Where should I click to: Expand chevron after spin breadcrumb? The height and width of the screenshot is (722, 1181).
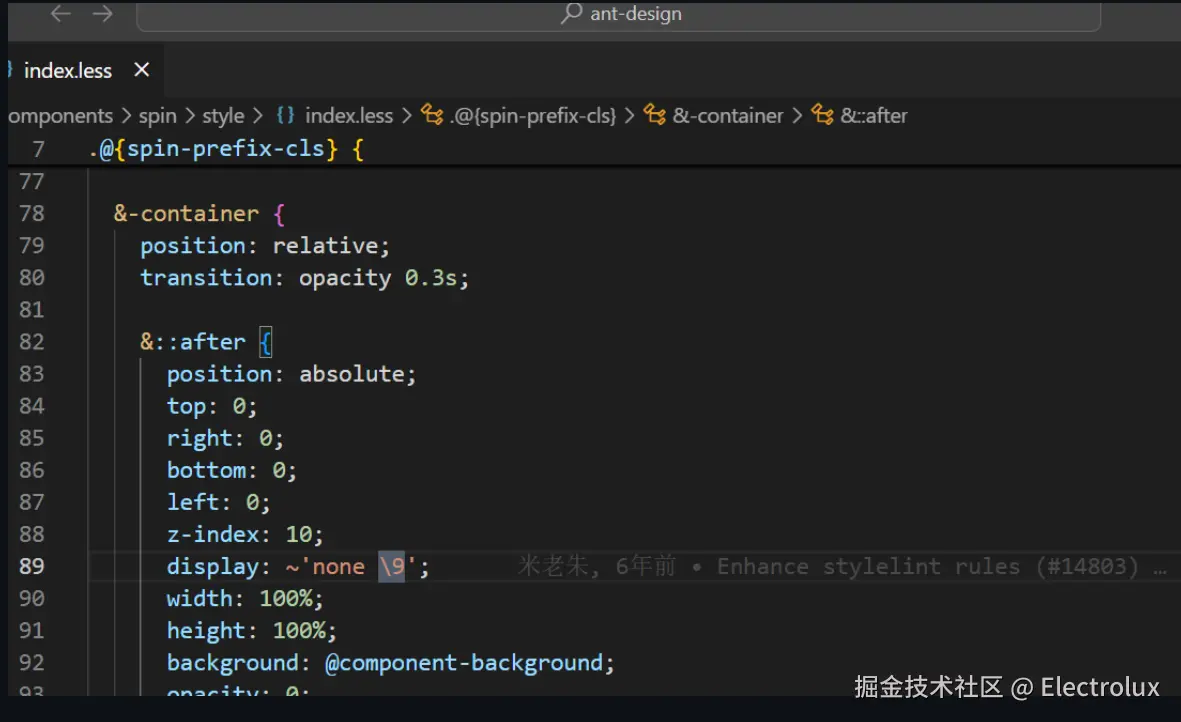point(190,116)
